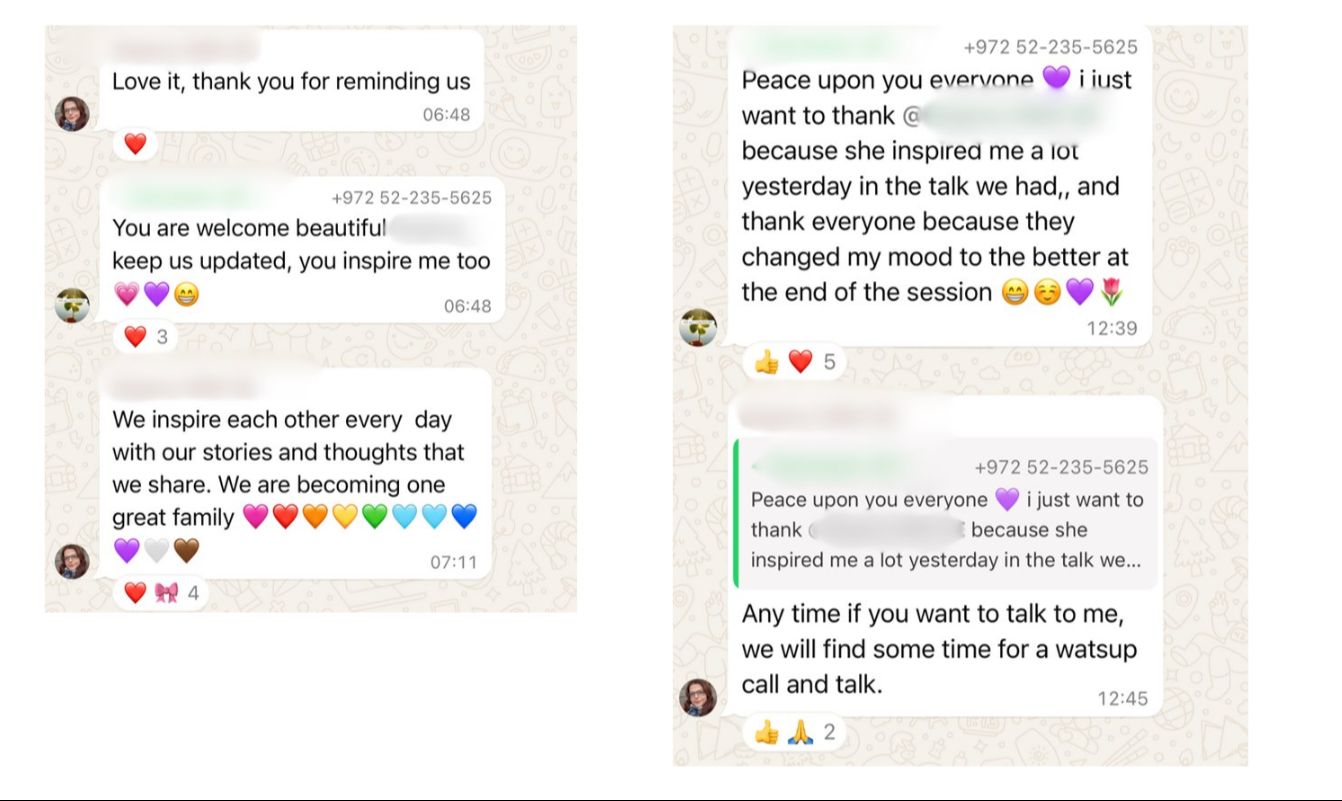The width and height of the screenshot is (1342, 801).
Task: Open heart reaction showing count 3
Action: 146,337
